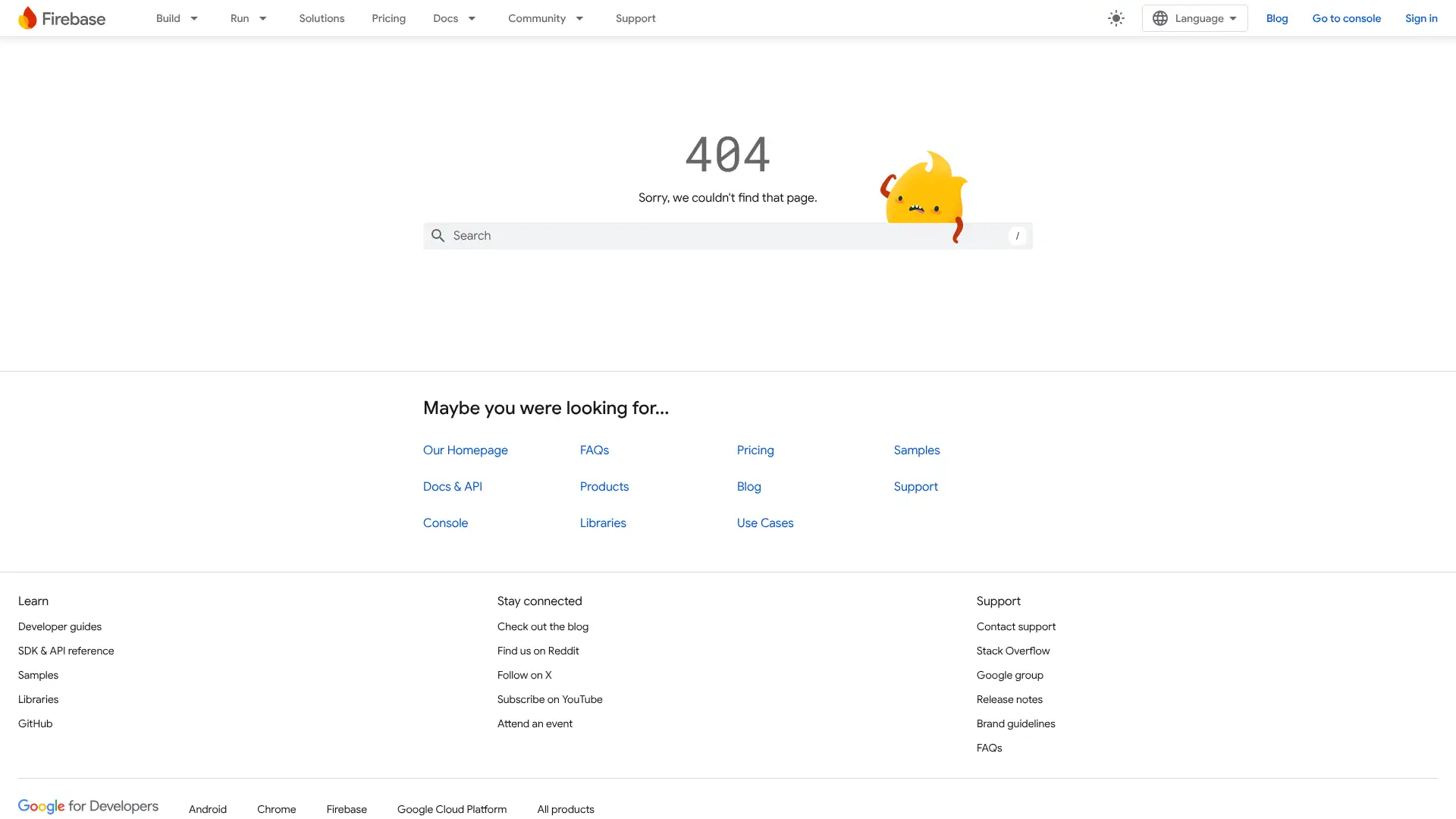Open Blog link under suggestions

[748, 487]
